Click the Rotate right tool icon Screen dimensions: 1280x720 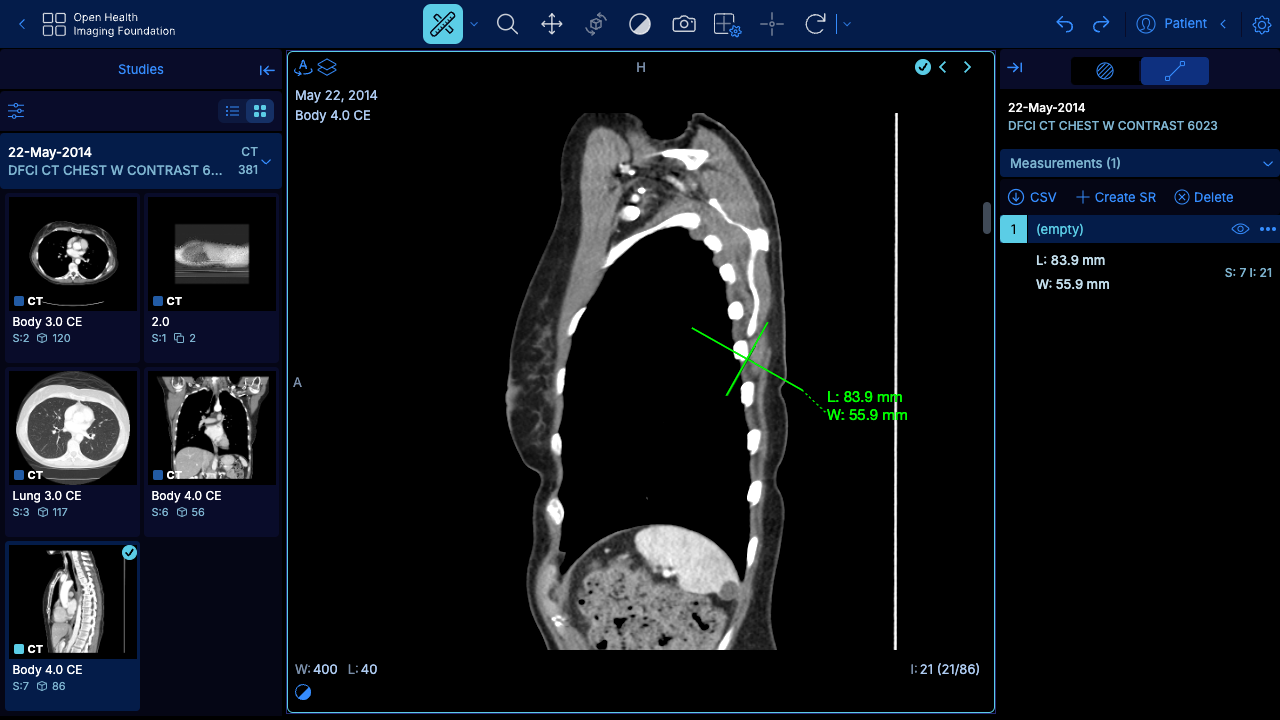coord(816,24)
